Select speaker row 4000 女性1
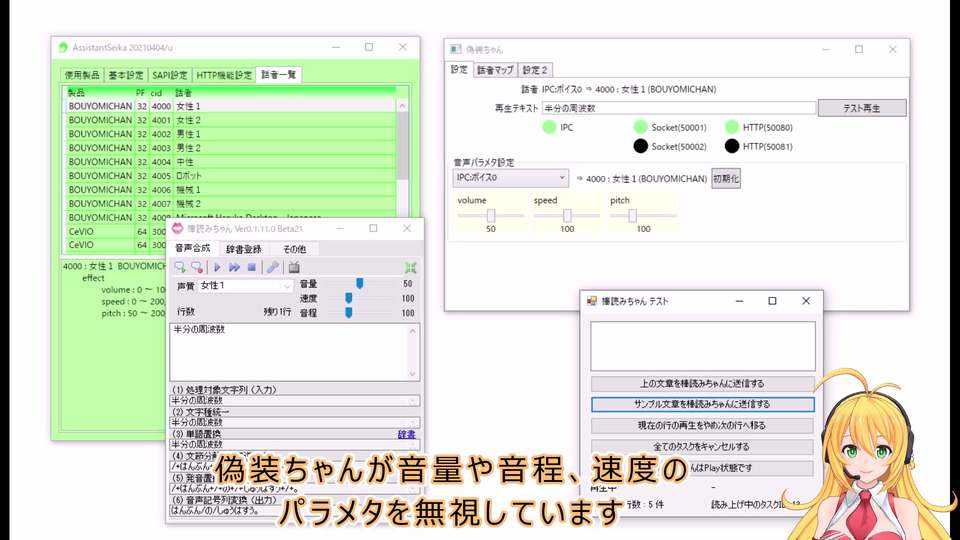 coord(231,106)
